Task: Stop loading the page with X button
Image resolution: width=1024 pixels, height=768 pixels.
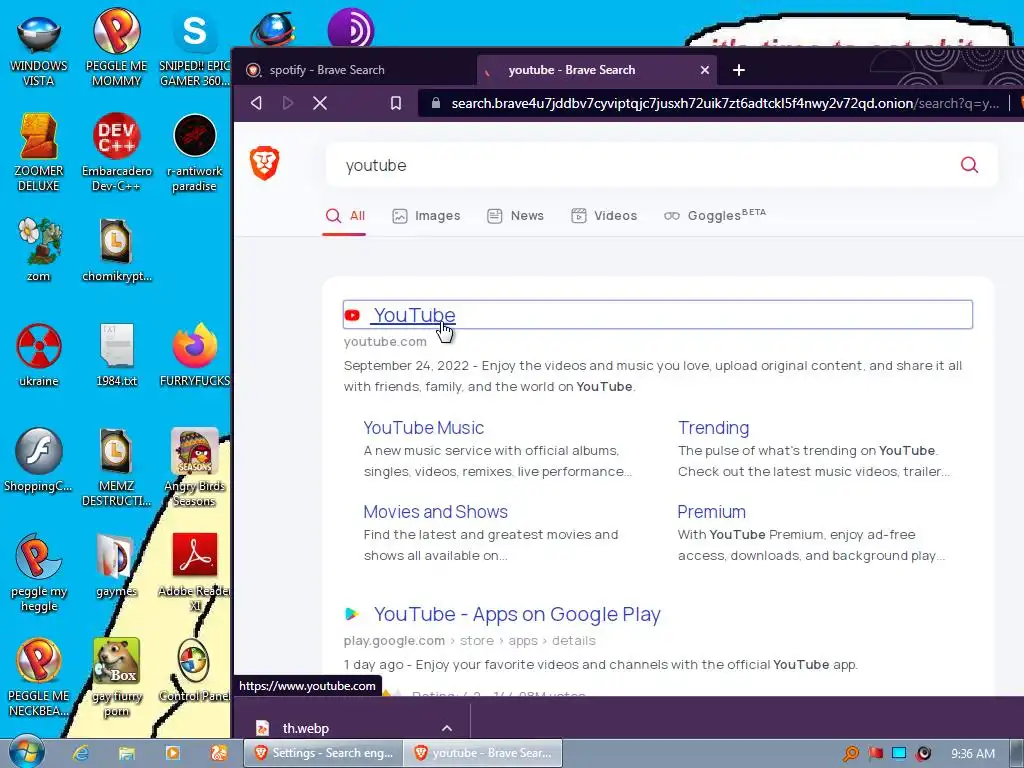Action: click(x=320, y=103)
